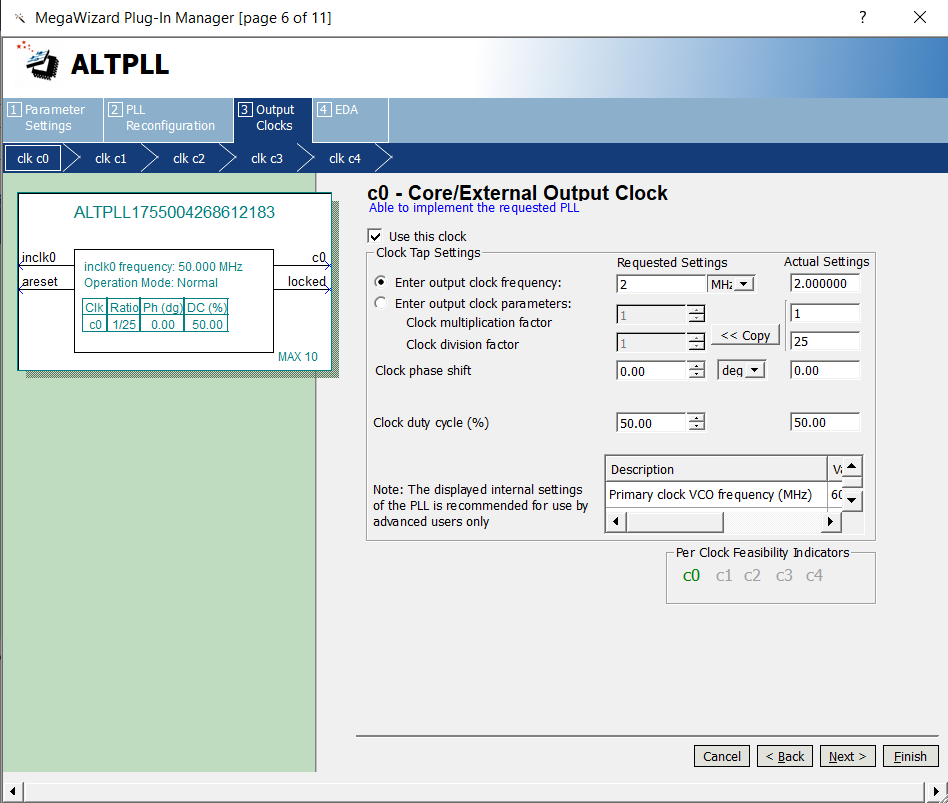Click actual division factor 25 field

coord(825,341)
